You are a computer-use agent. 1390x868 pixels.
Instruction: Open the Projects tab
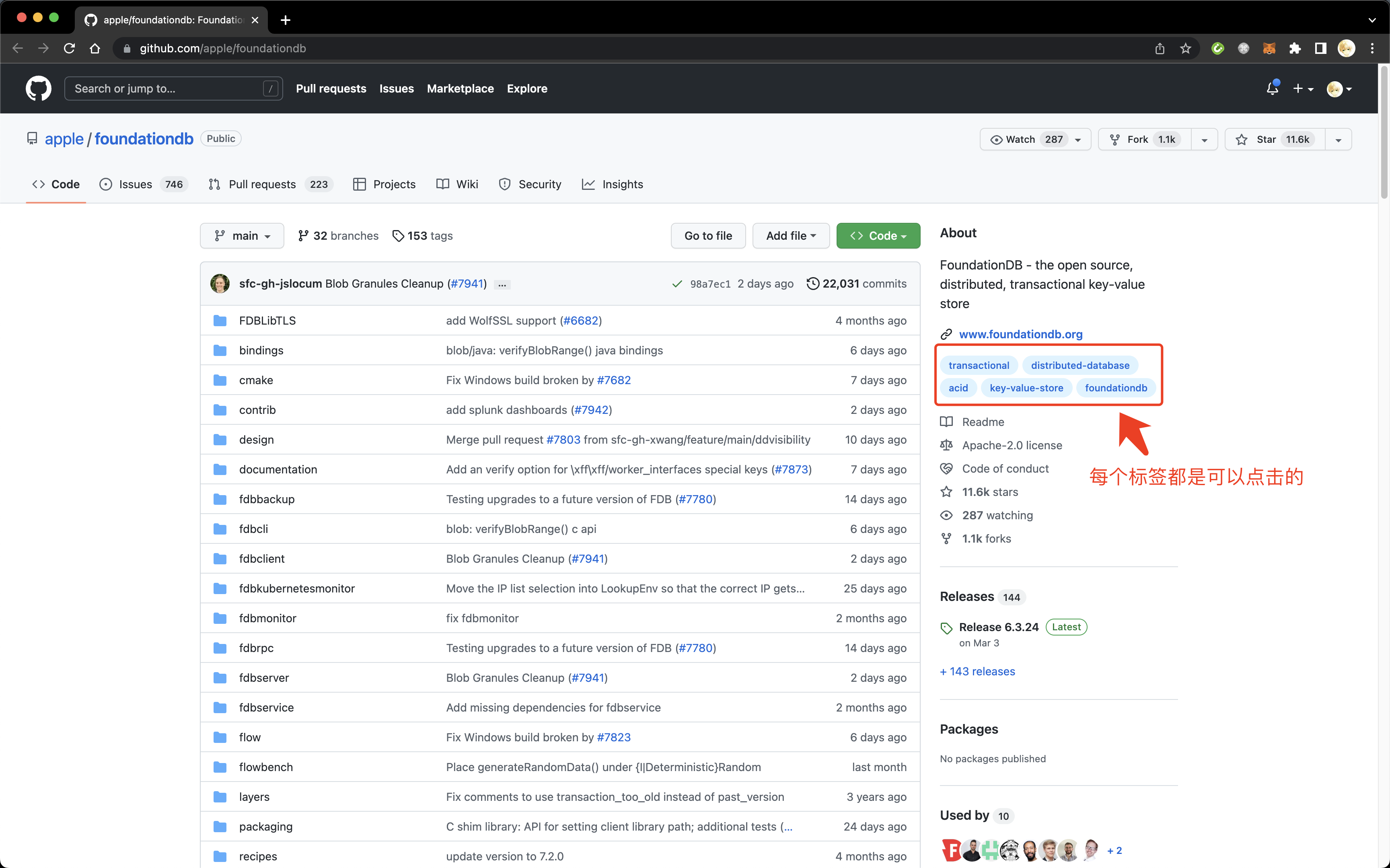[x=384, y=184]
